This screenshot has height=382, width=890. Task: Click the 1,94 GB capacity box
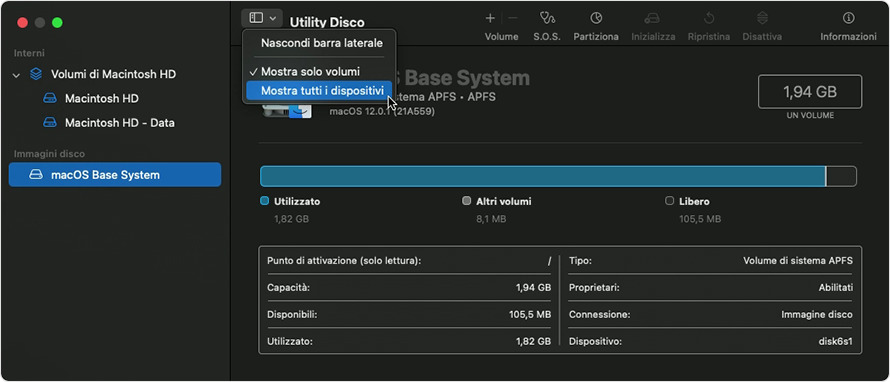pos(810,91)
